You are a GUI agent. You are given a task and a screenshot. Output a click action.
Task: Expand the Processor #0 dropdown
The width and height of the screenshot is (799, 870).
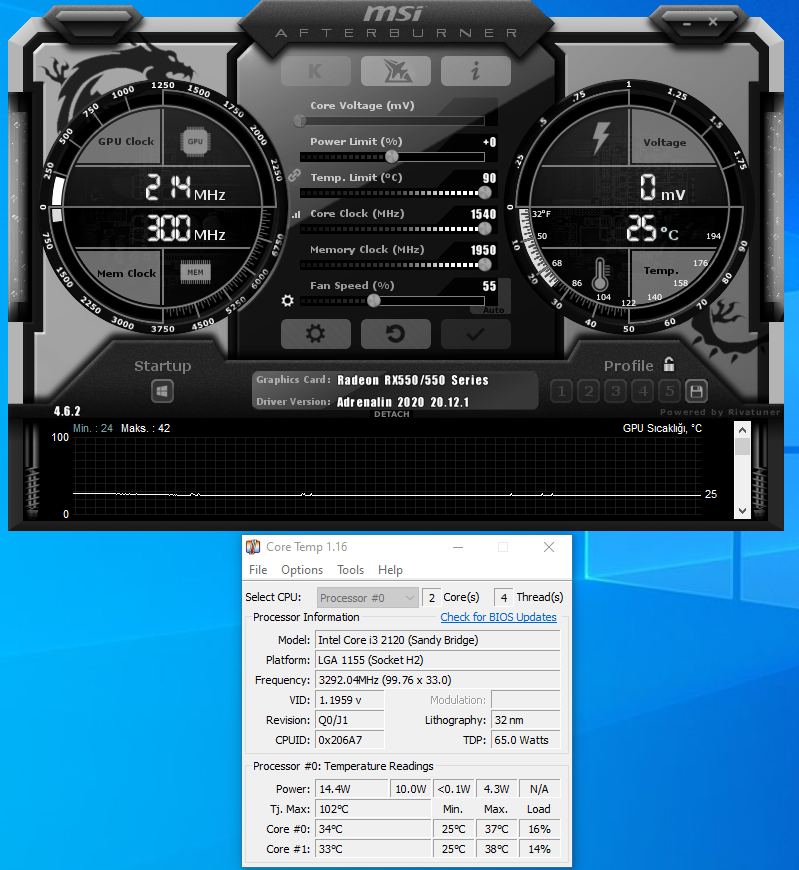click(368, 598)
